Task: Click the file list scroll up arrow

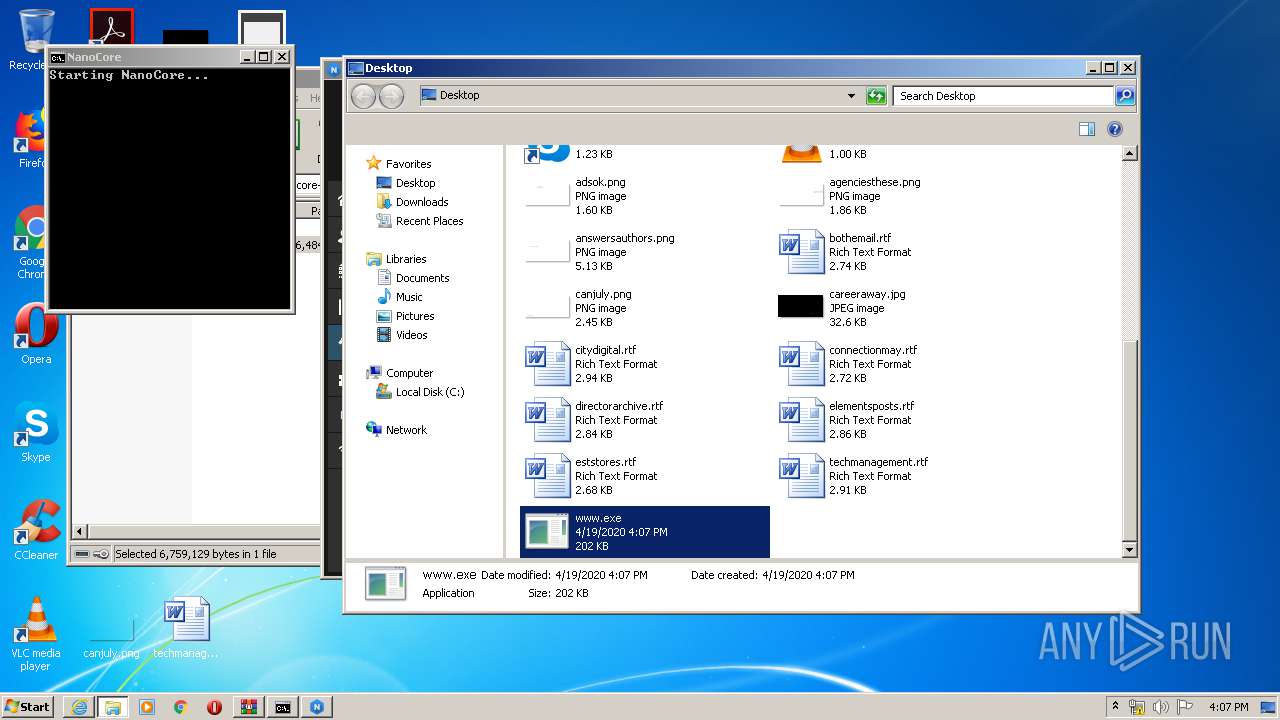Action: [x=1129, y=154]
